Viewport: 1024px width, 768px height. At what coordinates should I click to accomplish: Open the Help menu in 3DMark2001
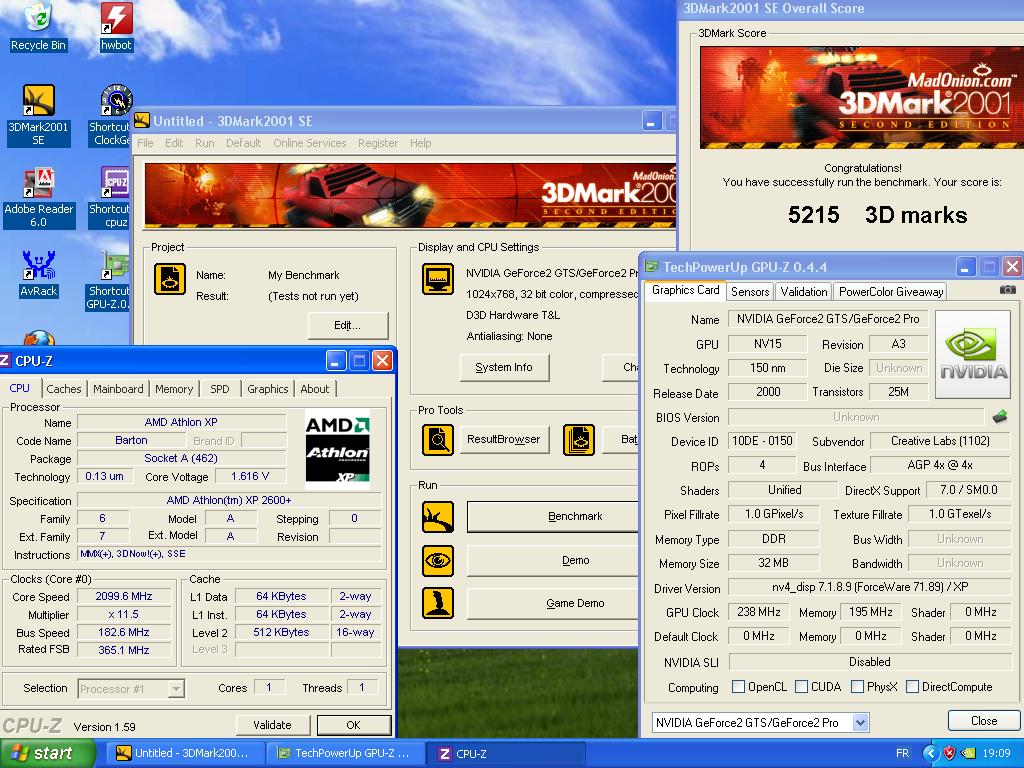click(x=421, y=143)
